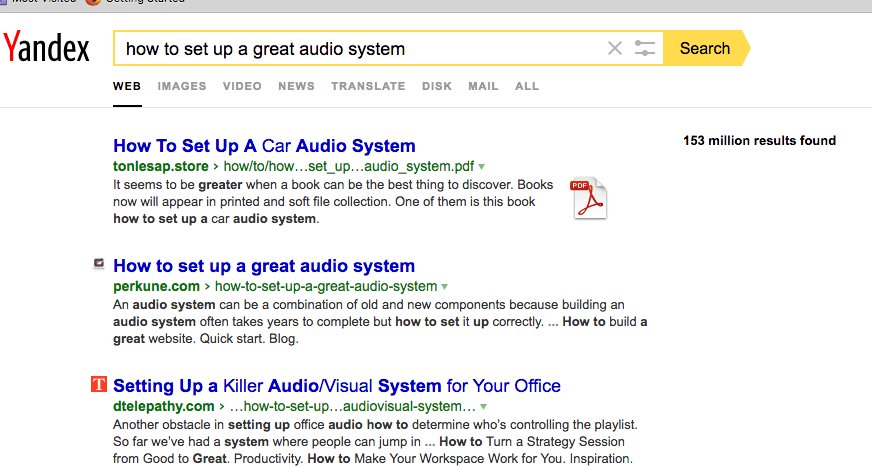Open 'How To Set Up A Car Audio System' result
The height and width of the screenshot is (467, 872).
[x=264, y=146]
